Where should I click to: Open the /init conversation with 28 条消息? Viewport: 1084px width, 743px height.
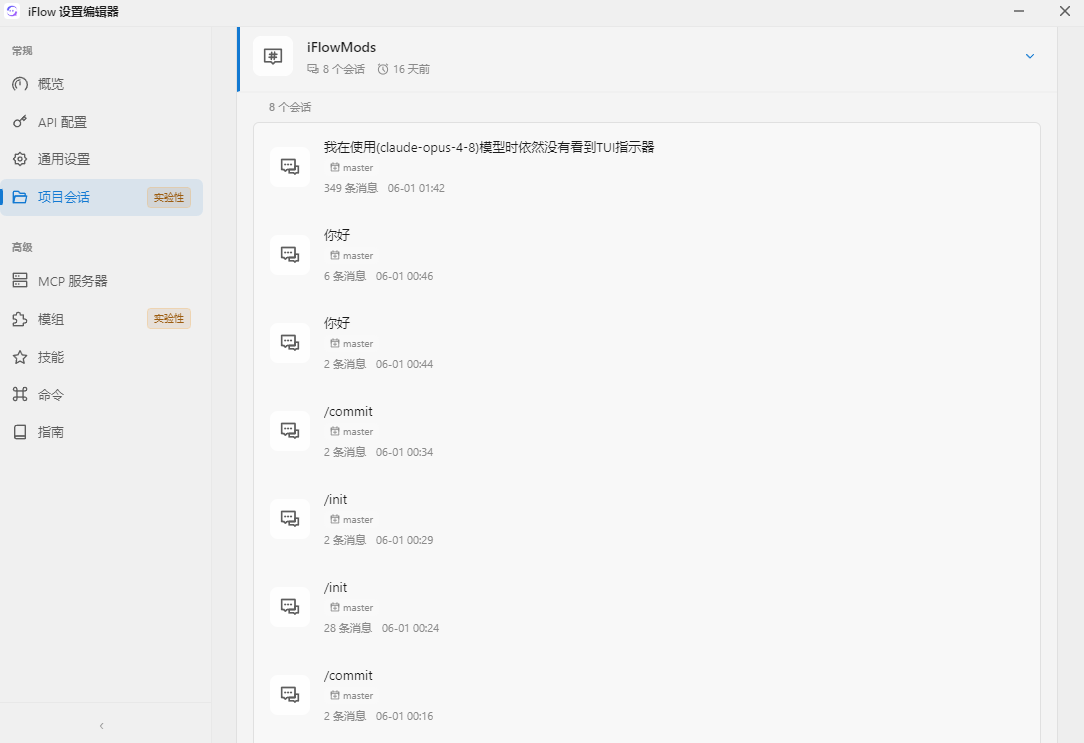pyautogui.click(x=646, y=606)
